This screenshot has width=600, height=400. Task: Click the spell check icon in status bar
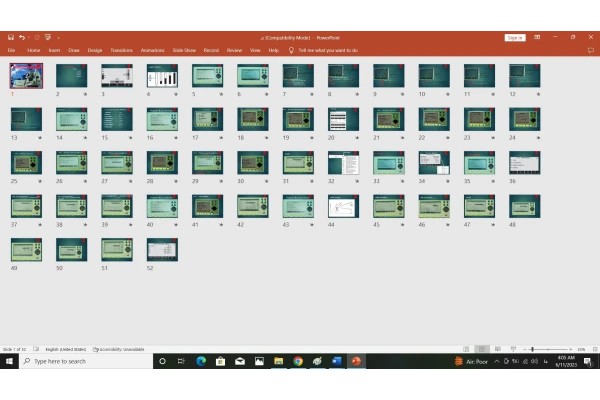click(x=36, y=349)
